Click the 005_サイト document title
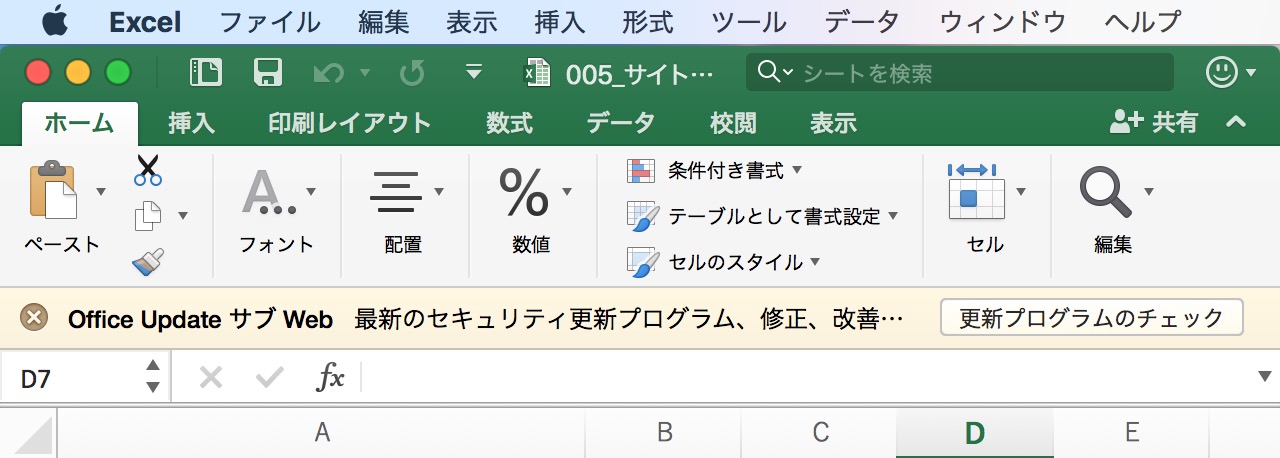The width and height of the screenshot is (1280, 458). click(639, 74)
